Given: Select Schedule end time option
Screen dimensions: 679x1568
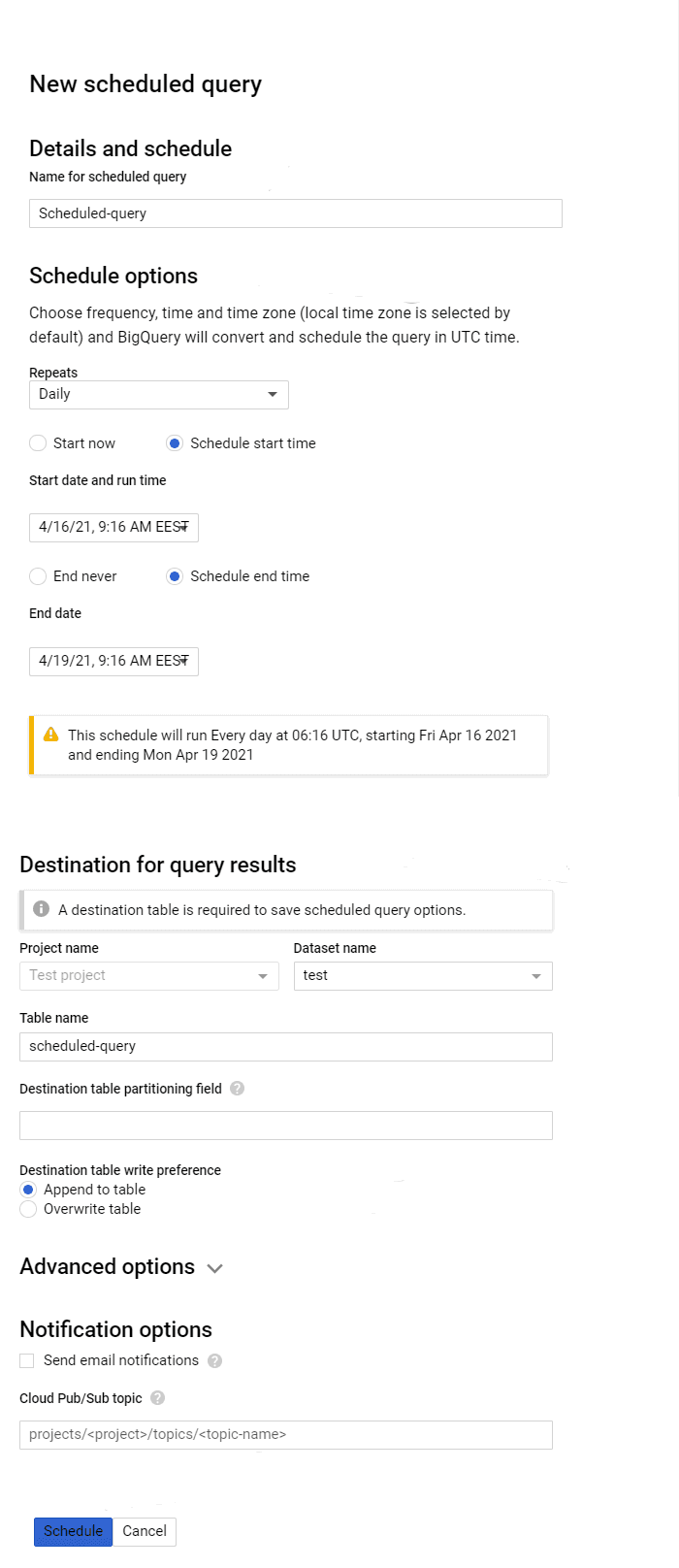Looking at the screenshot, I should (x=175, y=576).
